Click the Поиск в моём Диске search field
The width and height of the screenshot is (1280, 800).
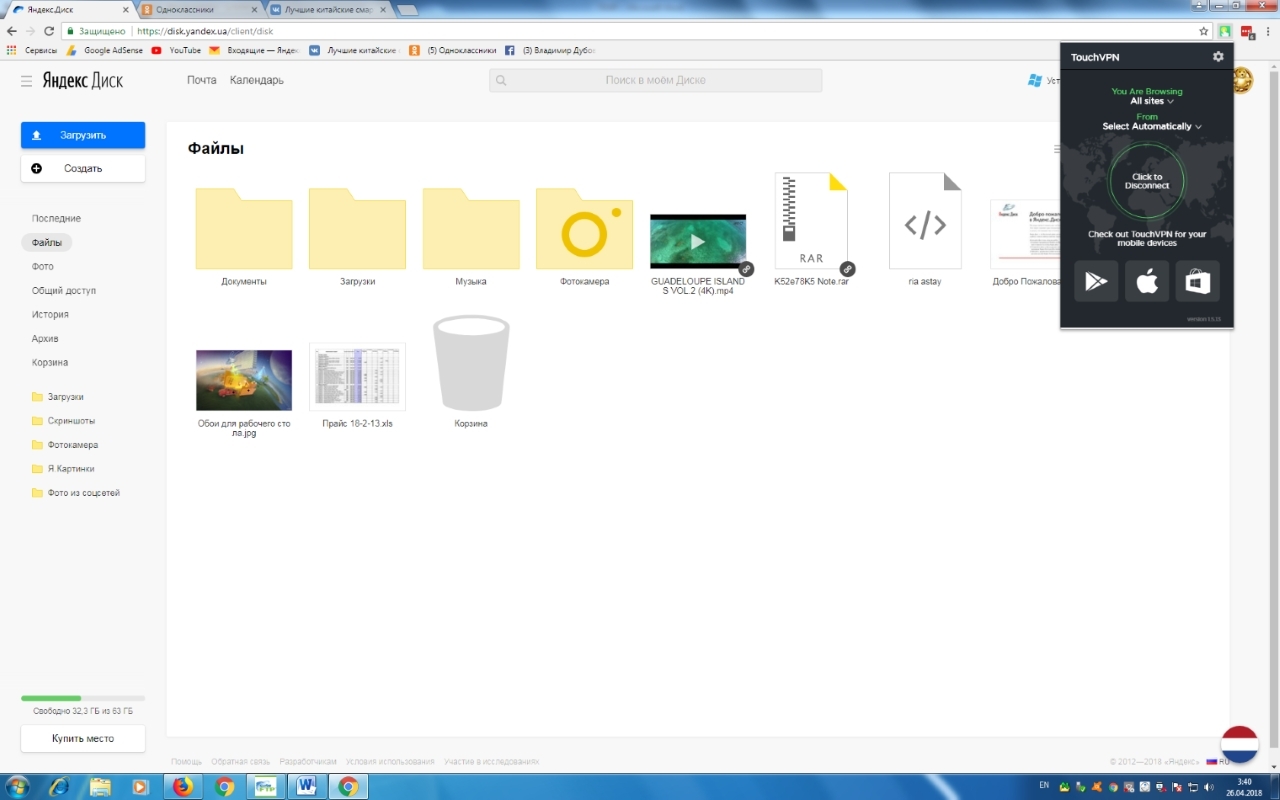click(x=655, y=80)
